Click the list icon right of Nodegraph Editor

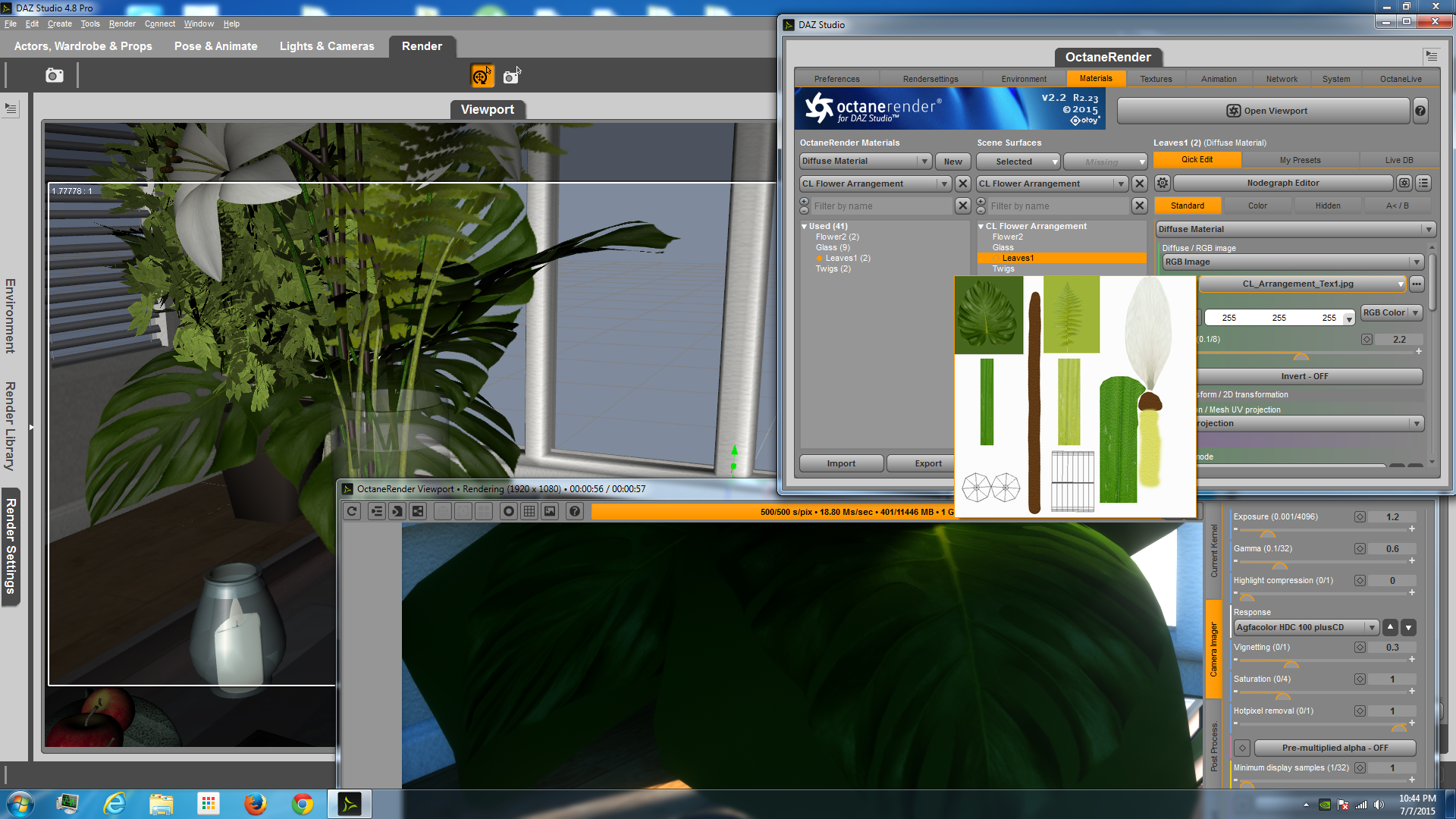click(x=1423, y=183)
